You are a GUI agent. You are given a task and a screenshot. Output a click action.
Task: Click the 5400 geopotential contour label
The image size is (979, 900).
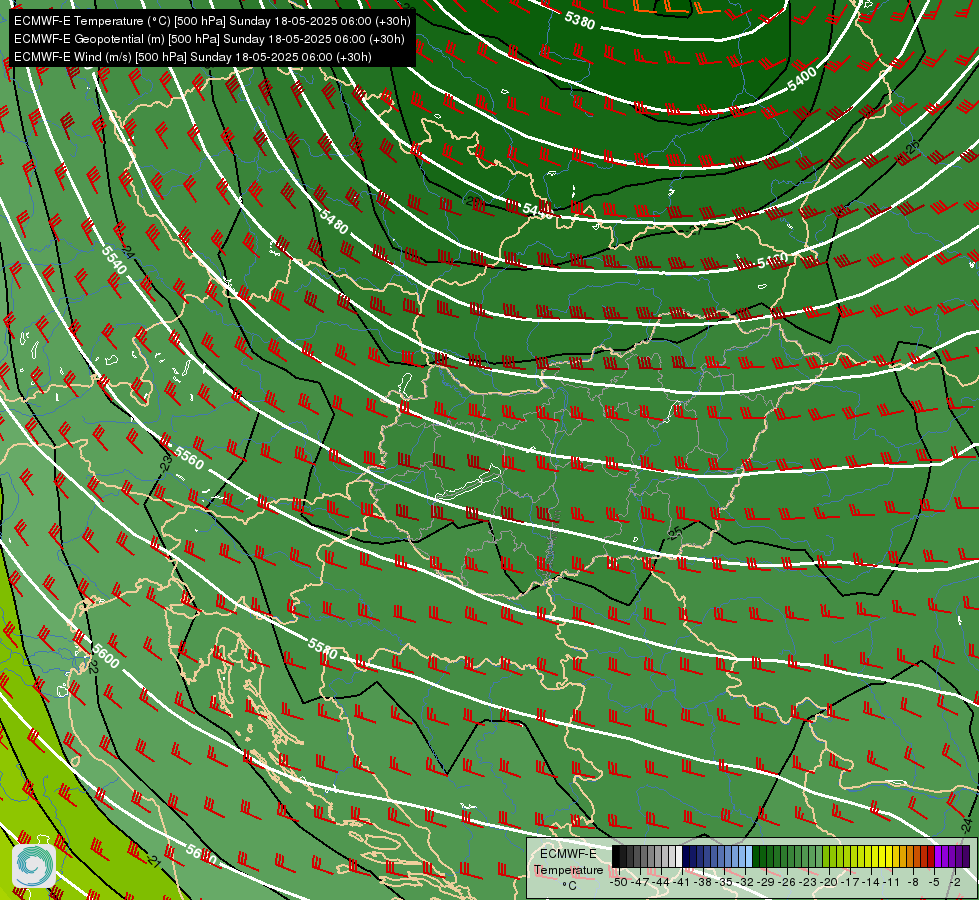tap(802, 79)
